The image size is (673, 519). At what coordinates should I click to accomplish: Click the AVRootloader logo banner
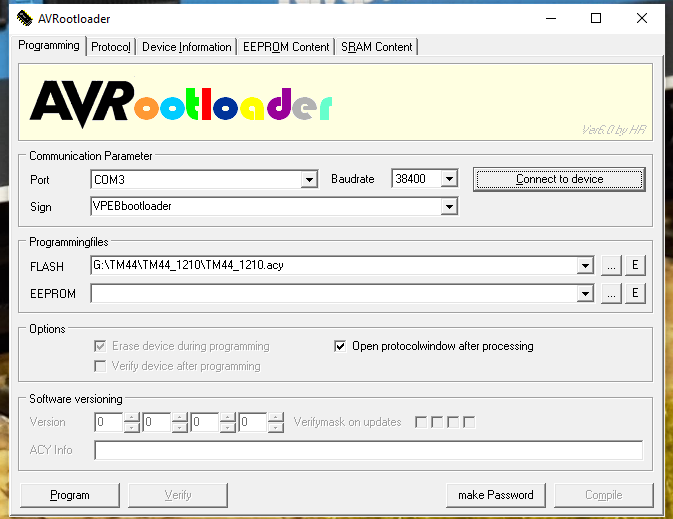click(335, 102)
